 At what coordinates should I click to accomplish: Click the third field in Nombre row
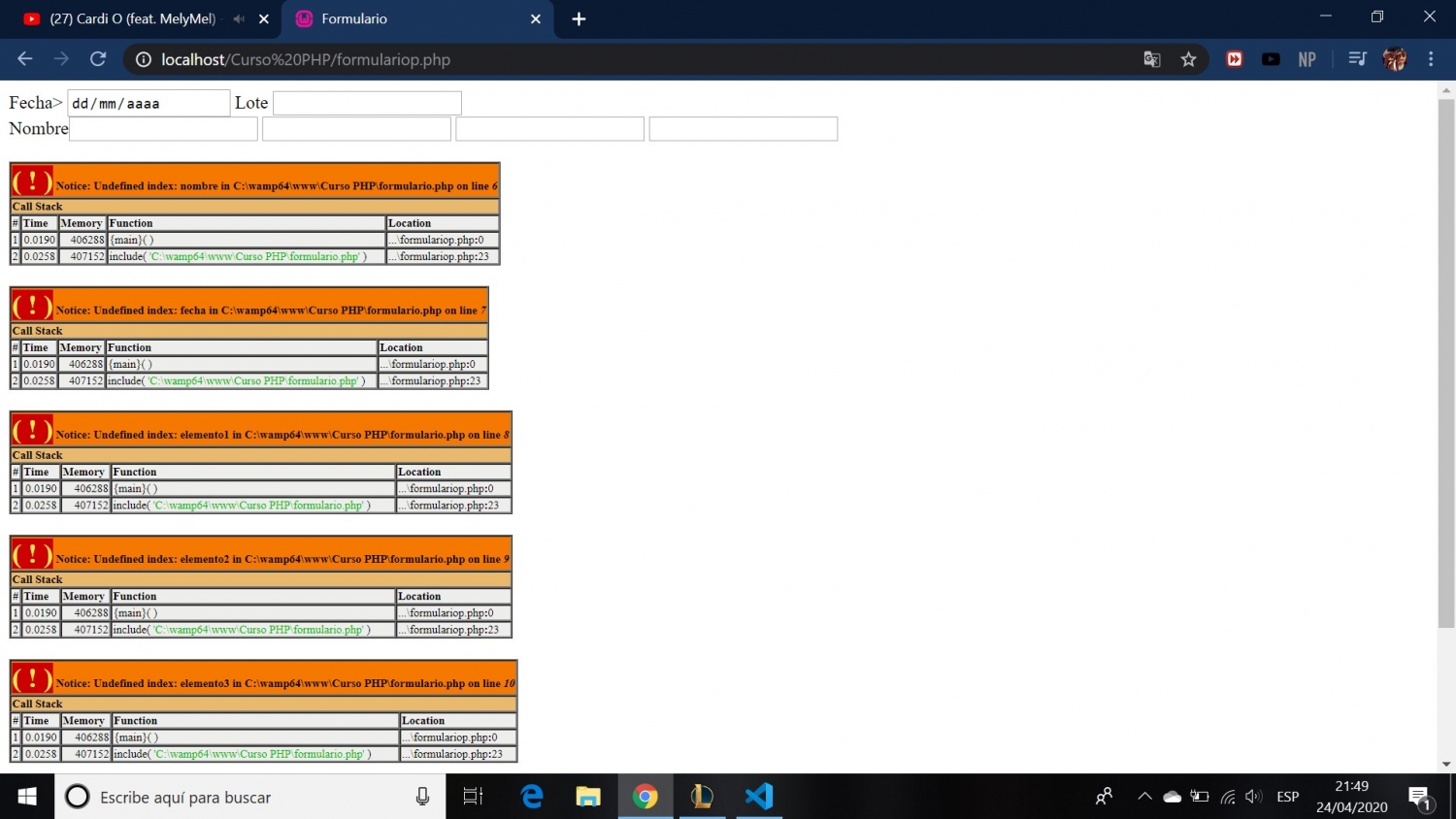pos(549,128)
